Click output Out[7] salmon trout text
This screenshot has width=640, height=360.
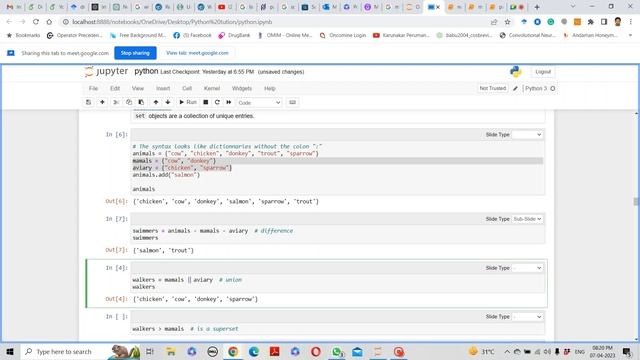pos(163,251)
